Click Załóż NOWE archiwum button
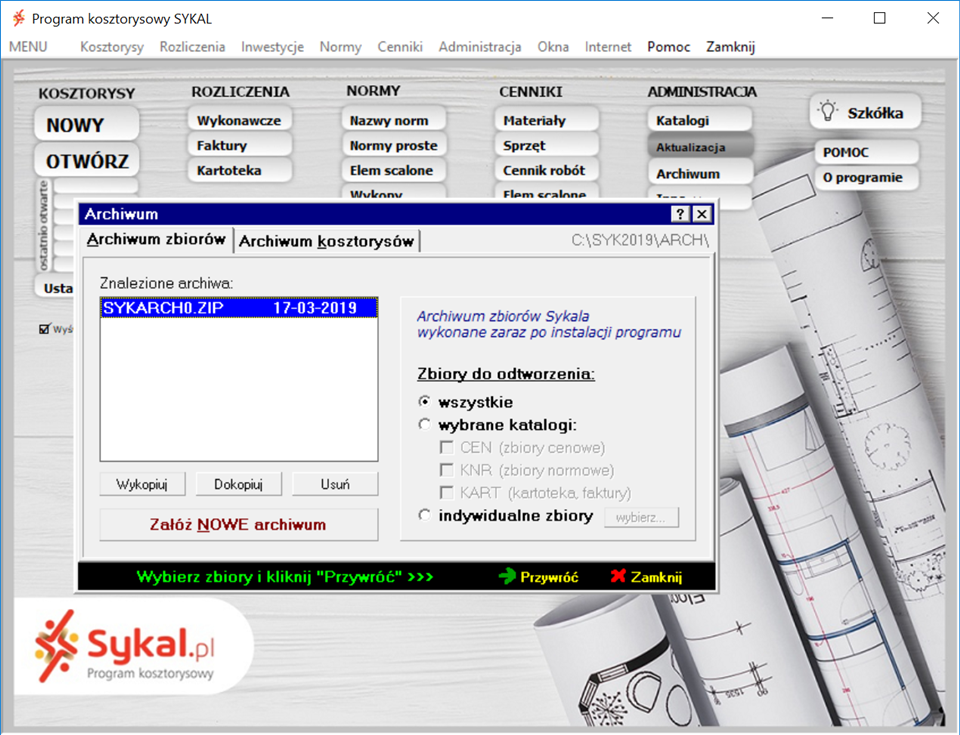 point(239,524)
